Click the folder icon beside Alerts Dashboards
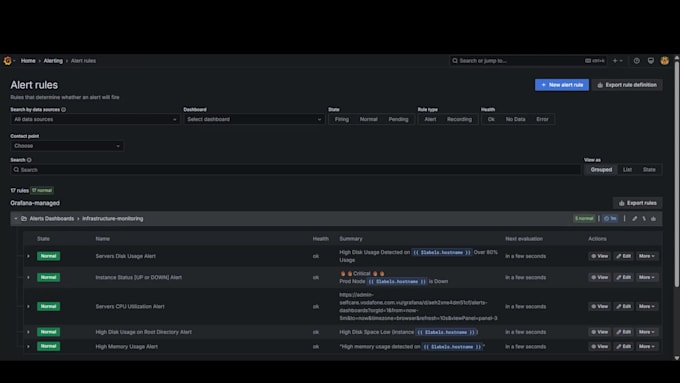Screen dimensions: 680x383 (24, 219)
